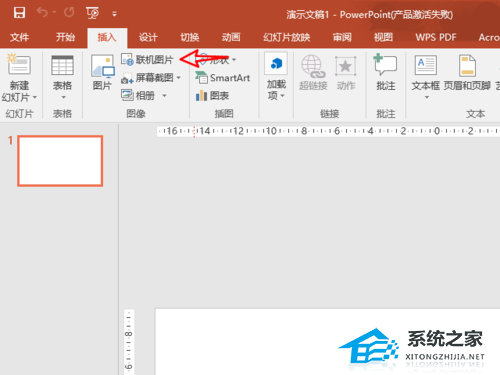
Task: Click the 屏幕截图 screenshot button
Action: 147,78
